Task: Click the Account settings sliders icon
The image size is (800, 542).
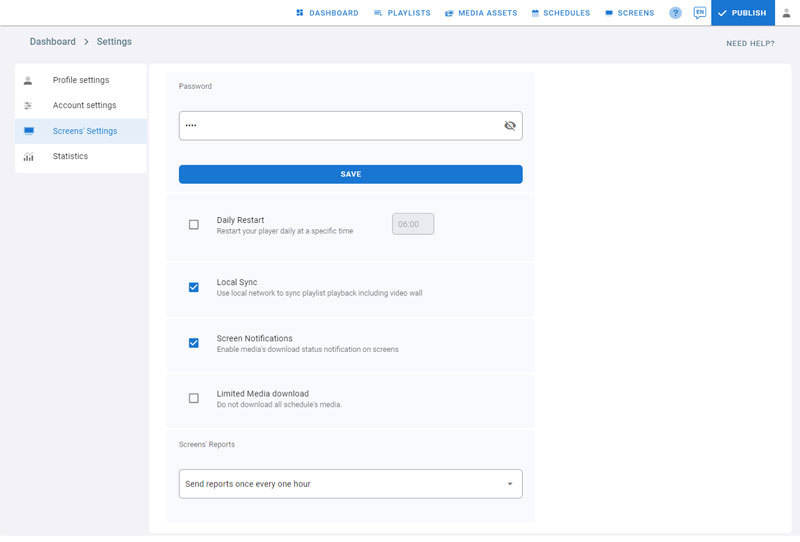Action: [x=28, y=106]
